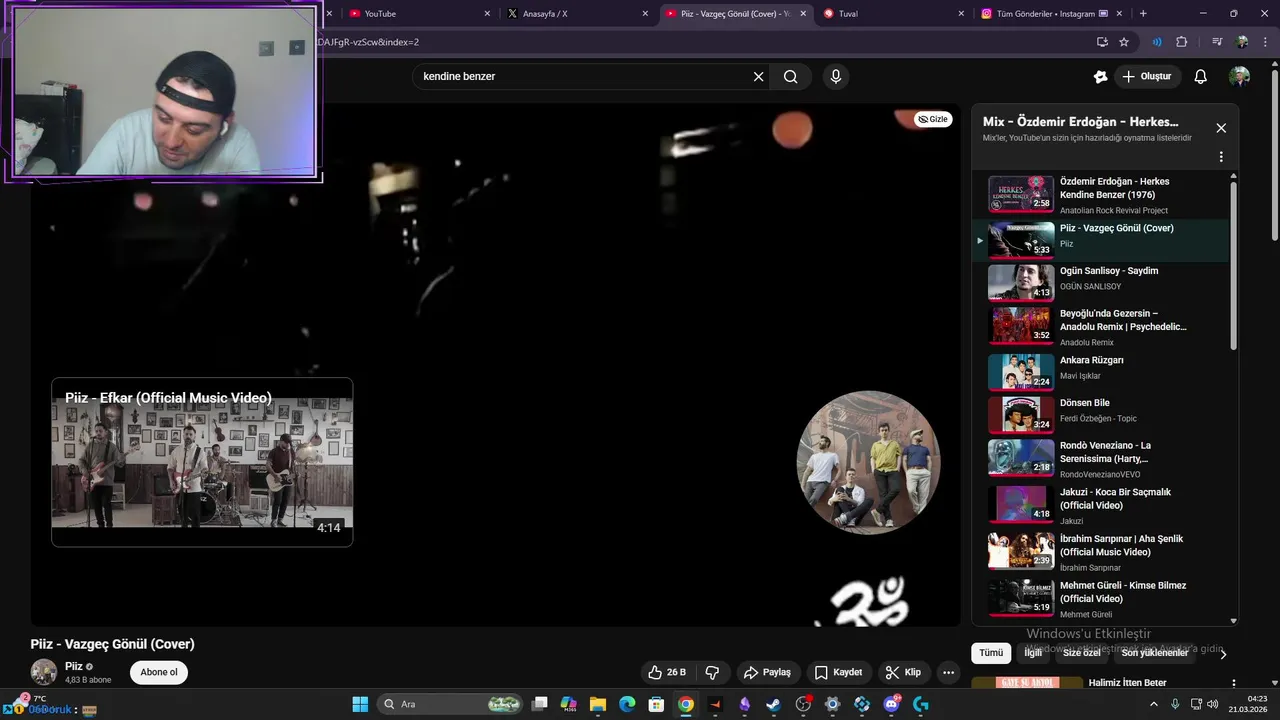1280x720 pixels.
Task: Select the İlgili filter chip
Action: (1033, 653)
